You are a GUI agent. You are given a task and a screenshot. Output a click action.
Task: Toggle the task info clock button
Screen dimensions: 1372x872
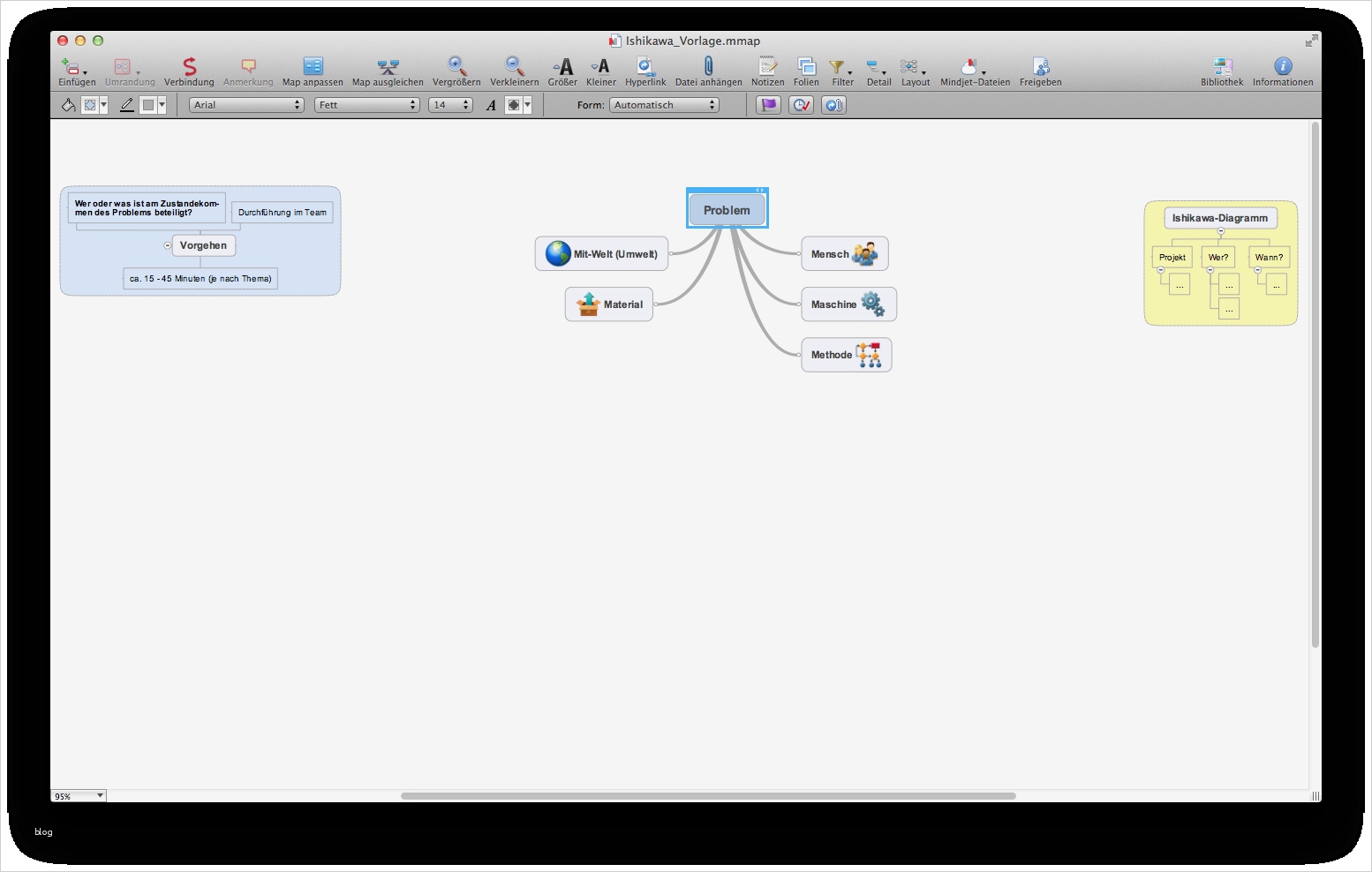(801, 105)
